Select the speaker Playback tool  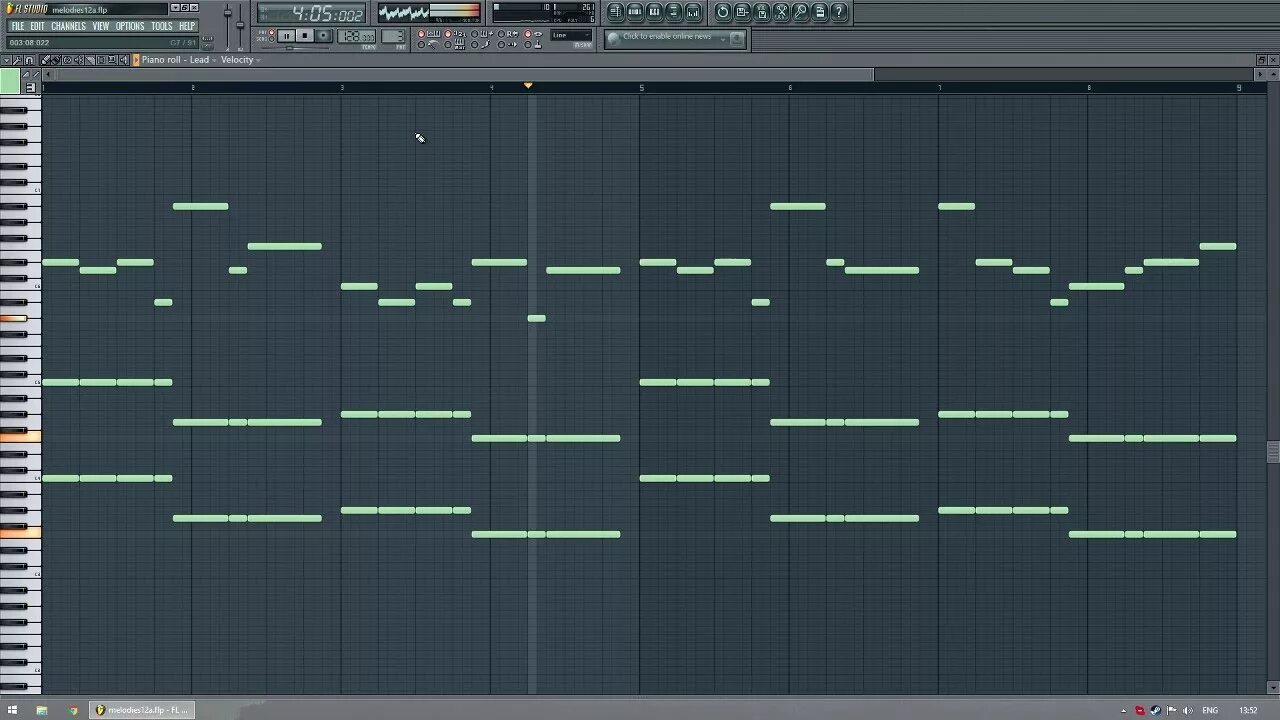123,60
